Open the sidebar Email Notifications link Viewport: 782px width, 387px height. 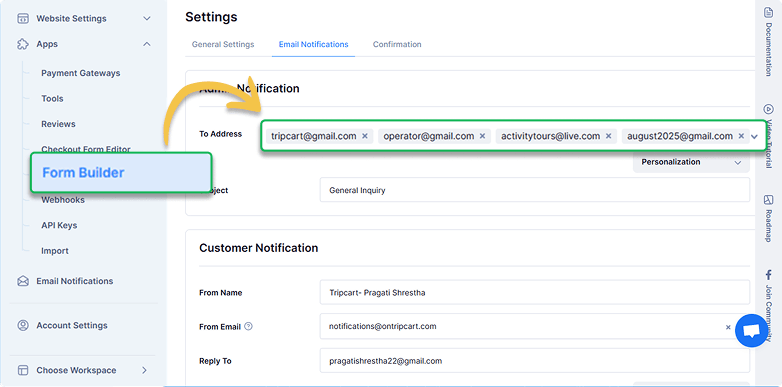point(75,281)
